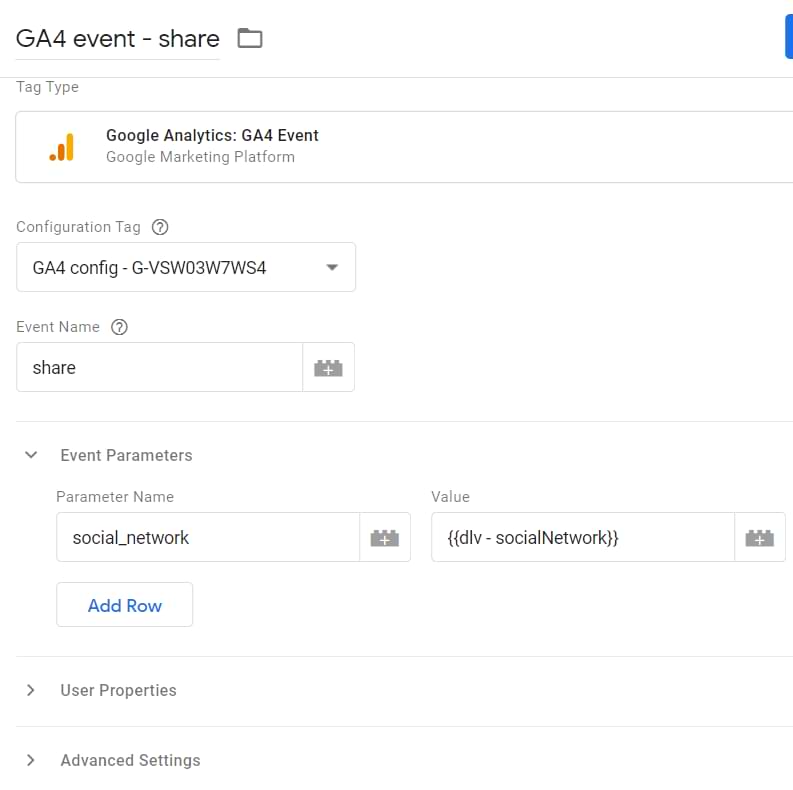
Task: Expand Advanced Settings using its chevron
Action: coord(31,760)
